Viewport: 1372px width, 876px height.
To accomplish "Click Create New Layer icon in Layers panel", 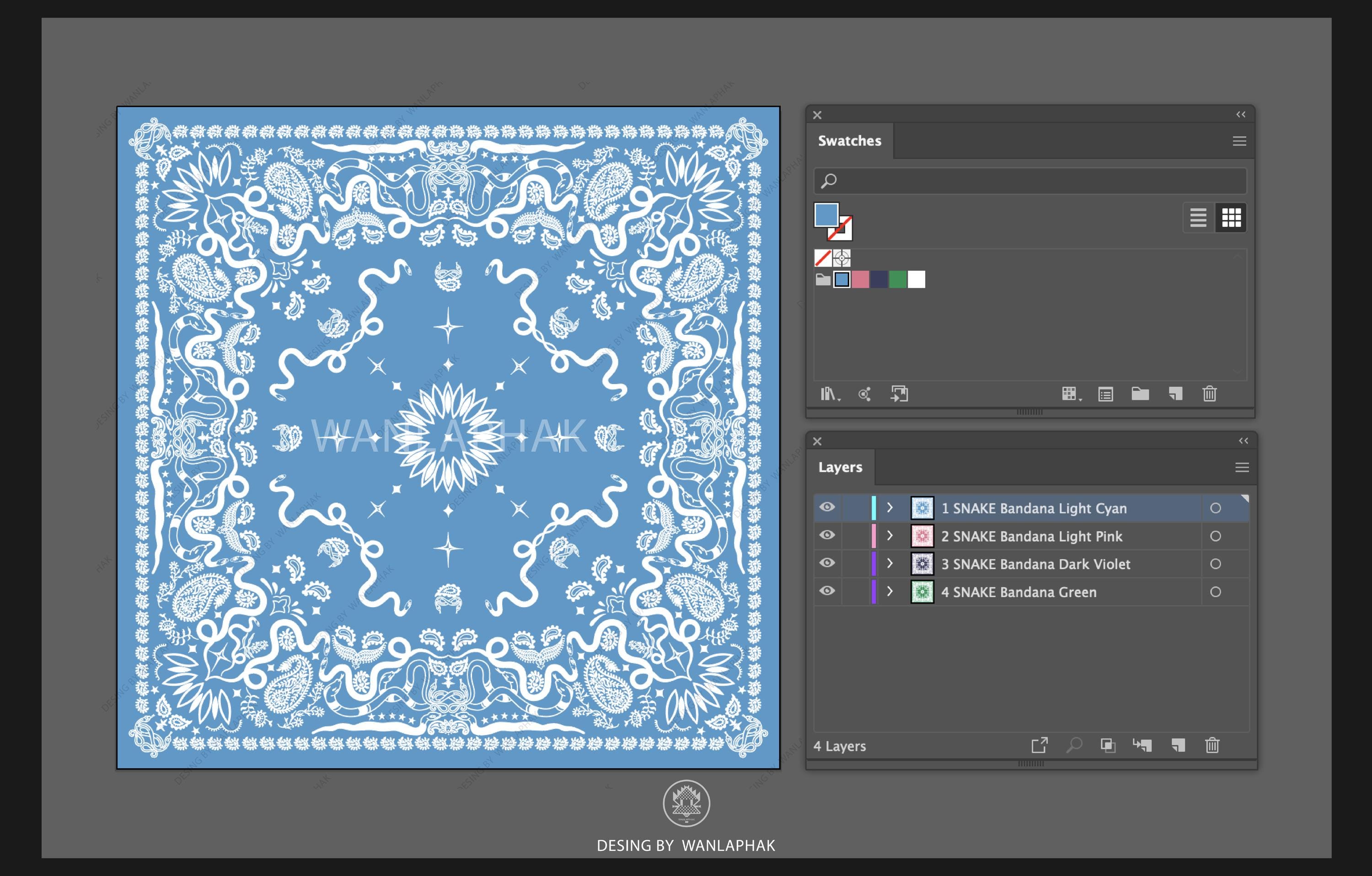I will pyautogui.click(x=1178, y=746).
